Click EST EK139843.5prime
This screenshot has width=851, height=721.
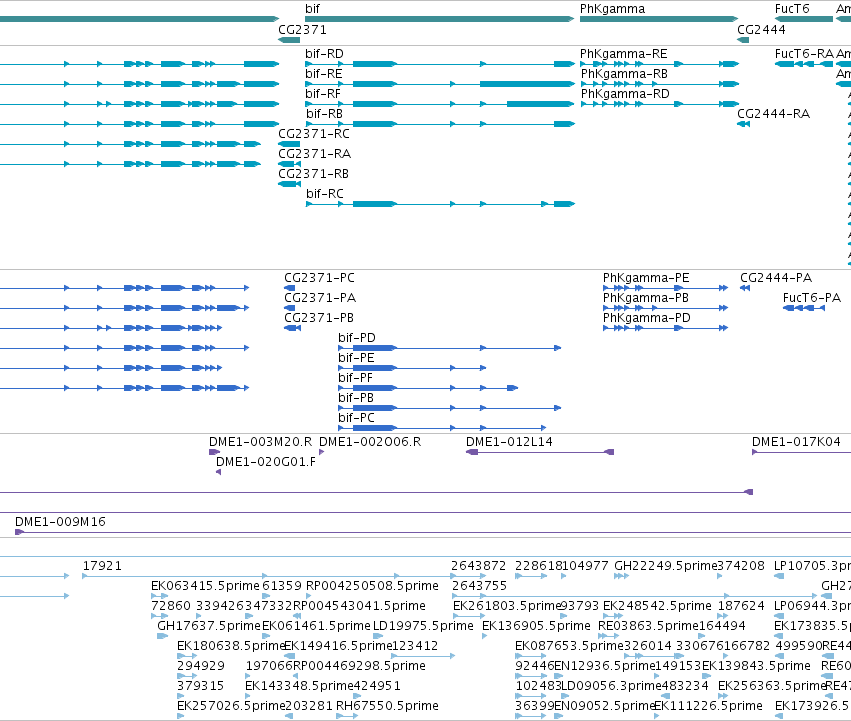756,666
